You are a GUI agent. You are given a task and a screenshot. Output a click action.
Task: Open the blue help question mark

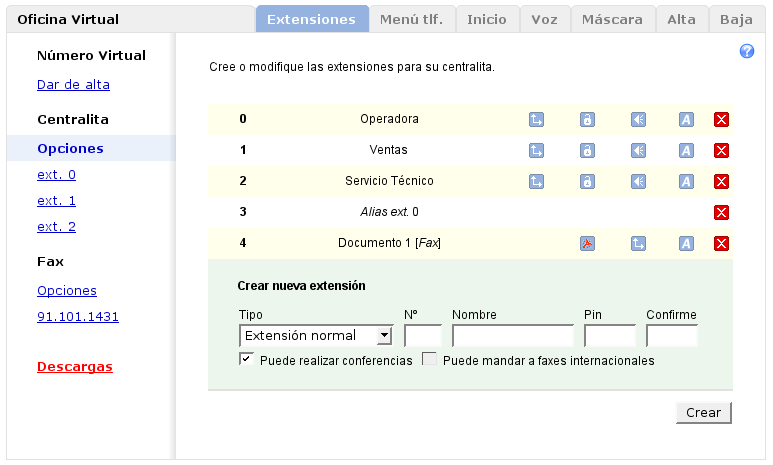point(746,52)
